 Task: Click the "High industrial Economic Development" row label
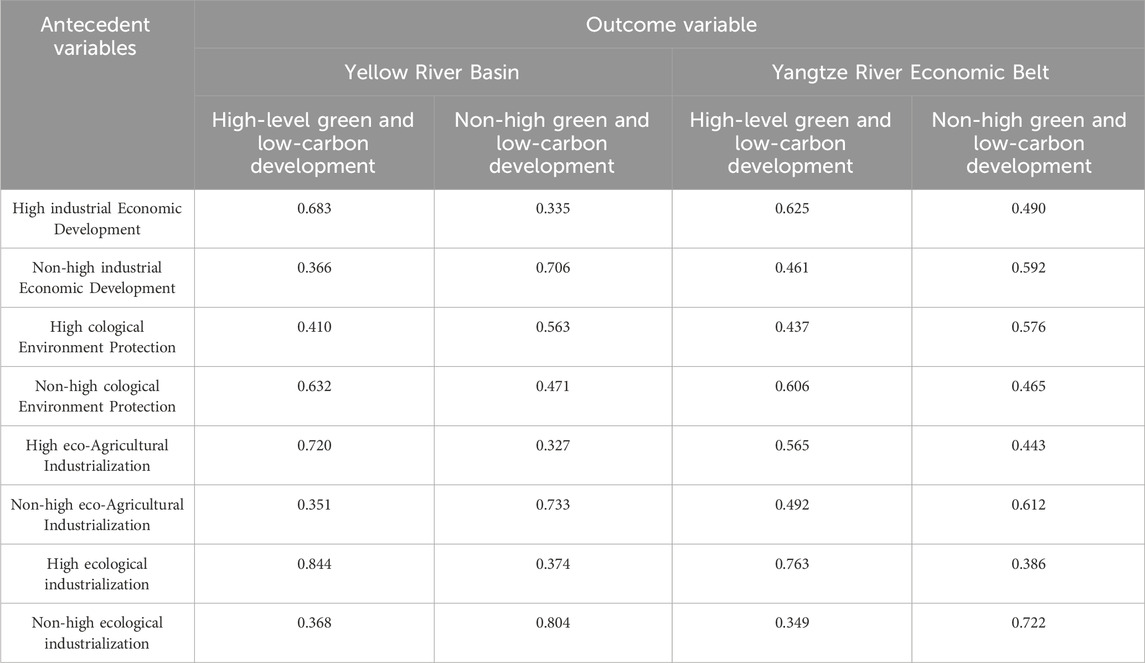point(97,217)
